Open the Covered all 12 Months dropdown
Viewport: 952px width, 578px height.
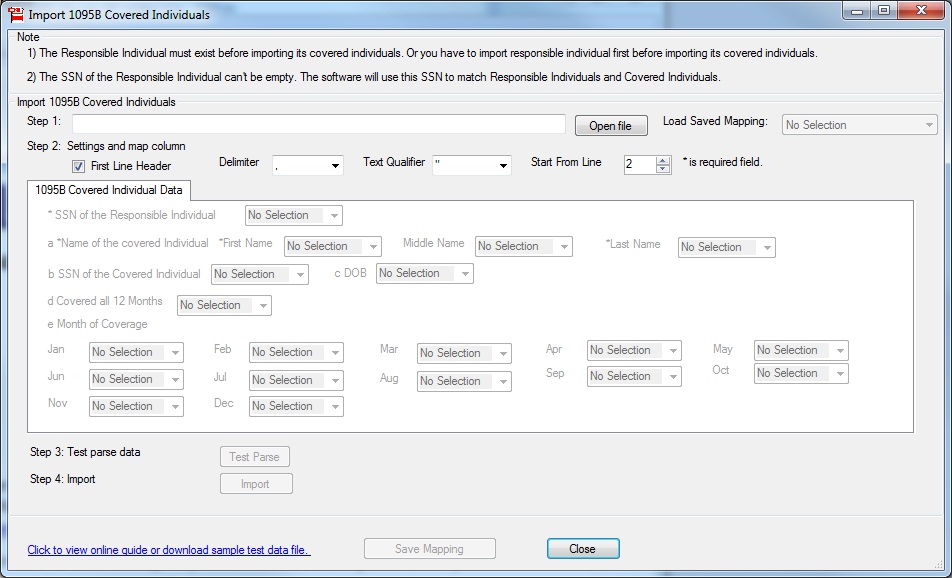click(224, 305)
